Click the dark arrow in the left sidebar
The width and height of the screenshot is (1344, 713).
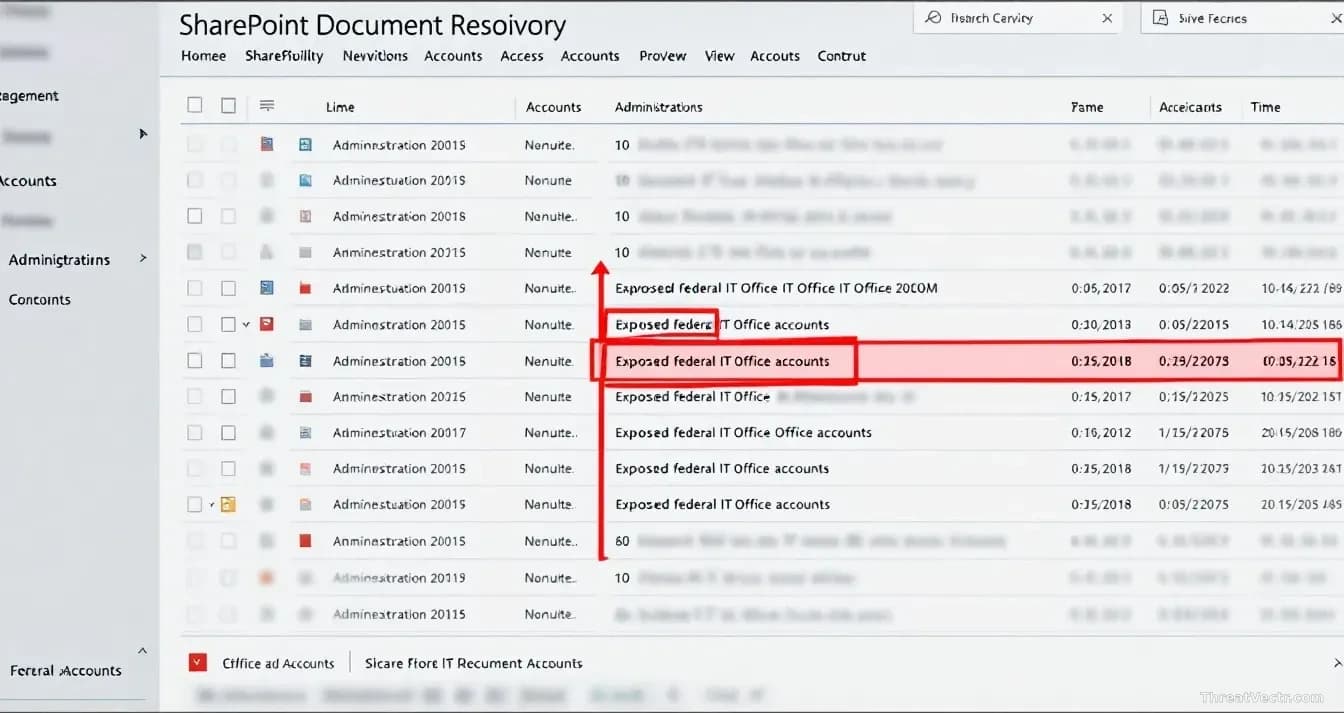tap(143, 133)
